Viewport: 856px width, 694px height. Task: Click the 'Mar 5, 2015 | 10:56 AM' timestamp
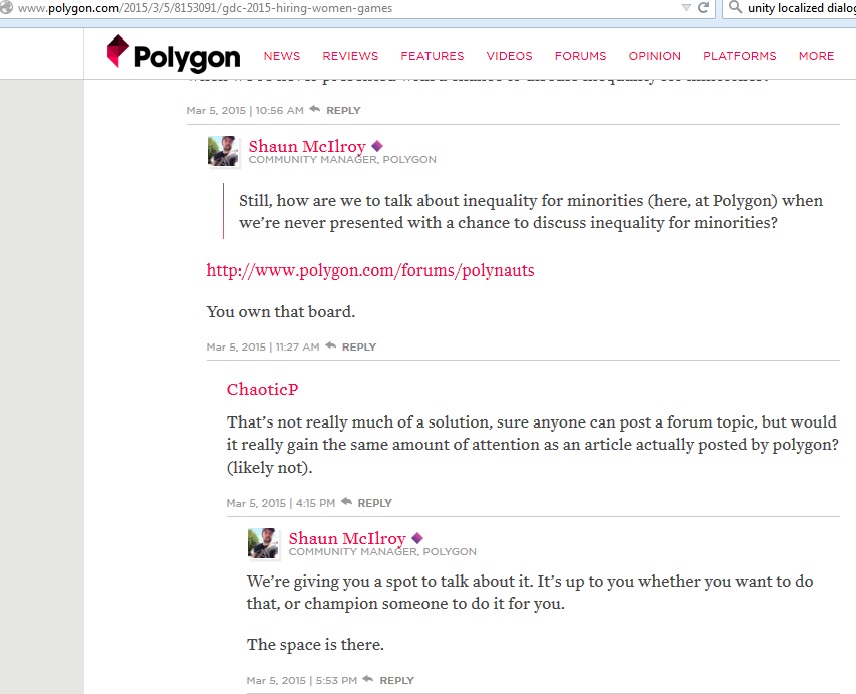[x=245, y=110]
